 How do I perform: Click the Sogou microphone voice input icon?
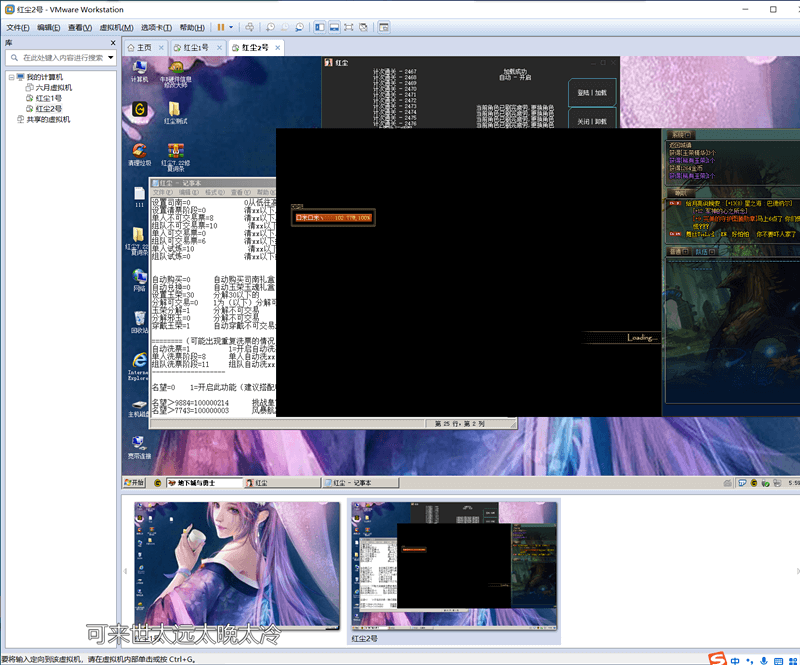(x=764, y=661)
